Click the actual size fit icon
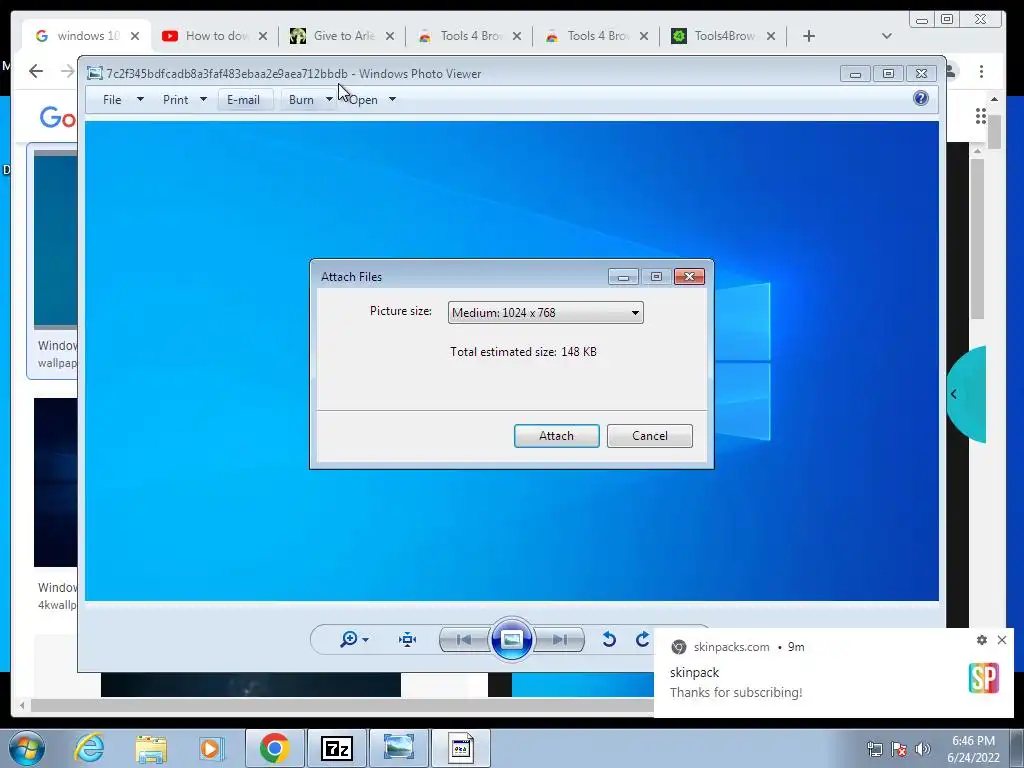 (408, 639)
